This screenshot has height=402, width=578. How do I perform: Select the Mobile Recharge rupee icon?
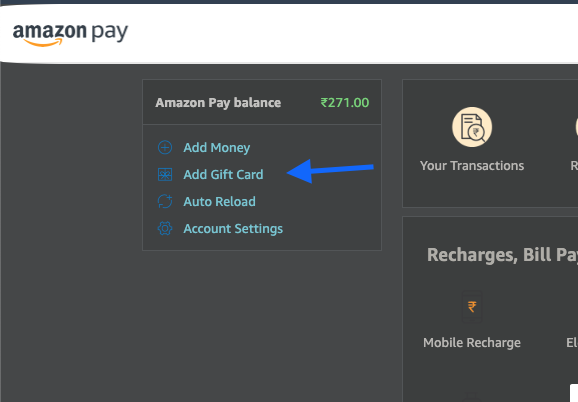coord(472,307)
